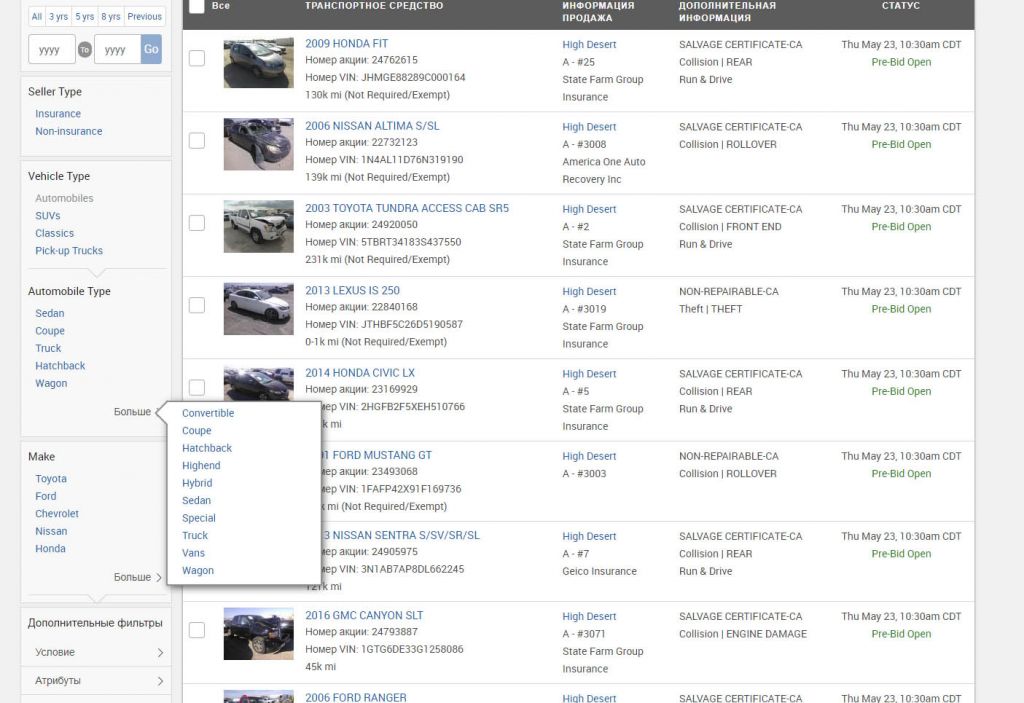Filter by Truck in sidebar
The image size is (1024, 703).
click(48, 348)
